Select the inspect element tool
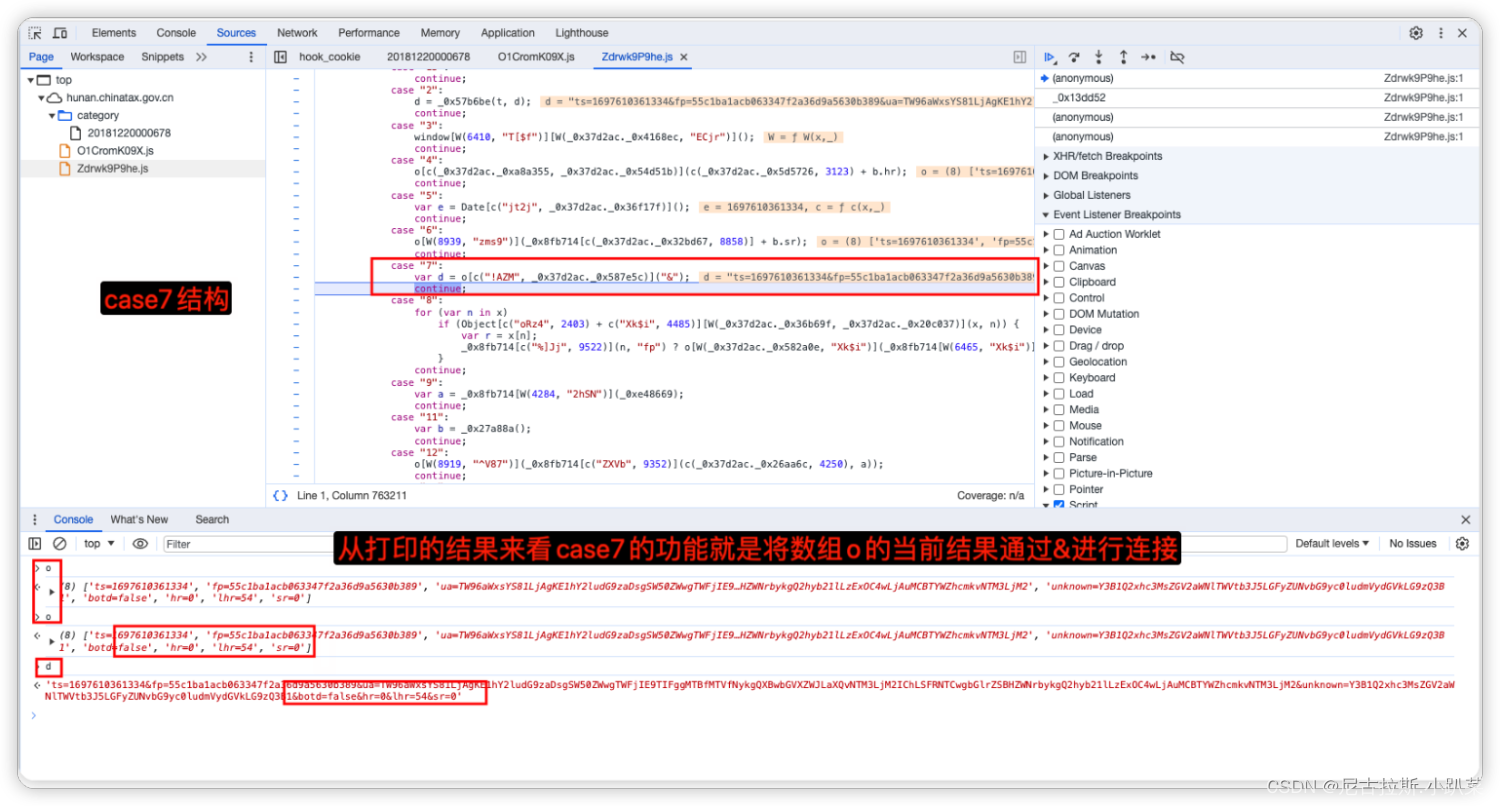 [x=33, y=32]
